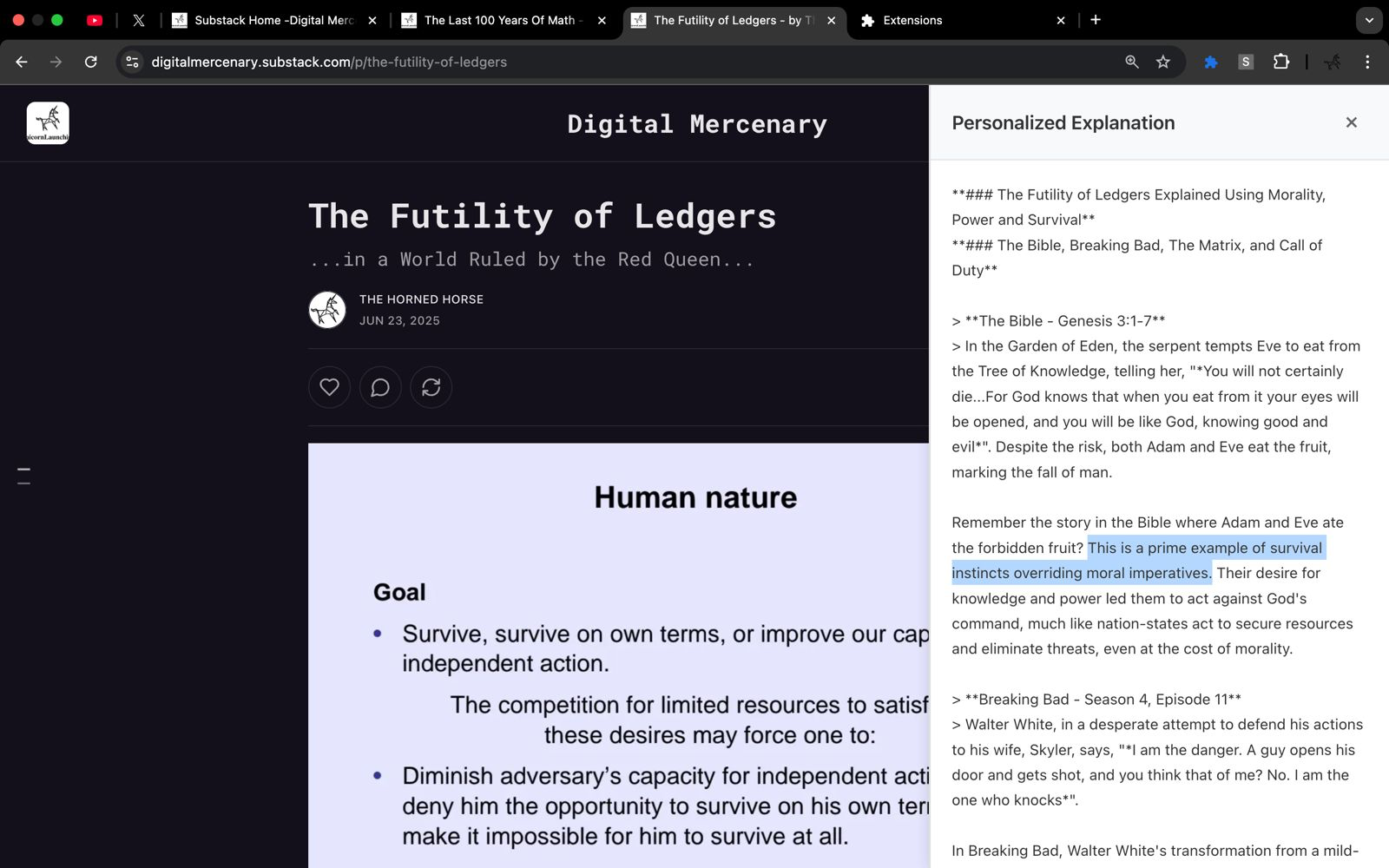
Task: Restack the post using the circular arrows icon
Action: 431,387
